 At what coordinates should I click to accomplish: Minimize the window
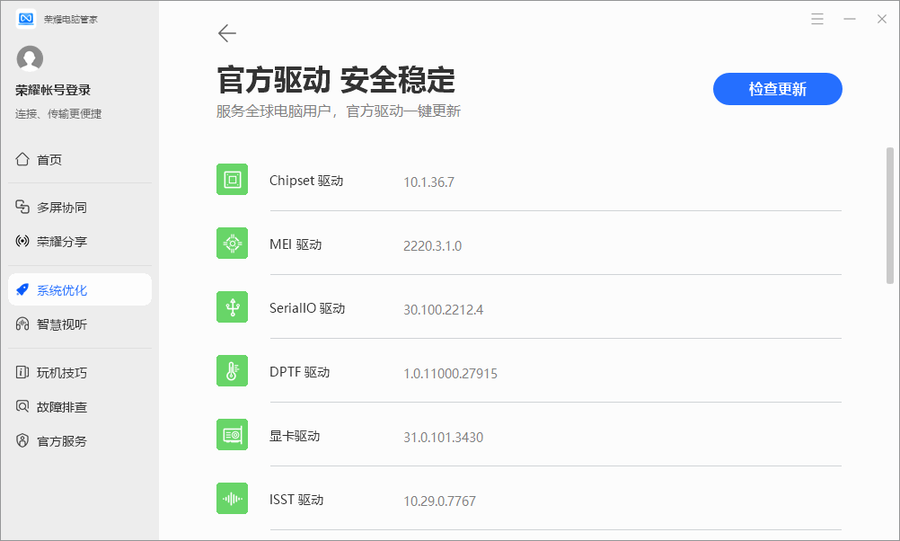point(849,19)
